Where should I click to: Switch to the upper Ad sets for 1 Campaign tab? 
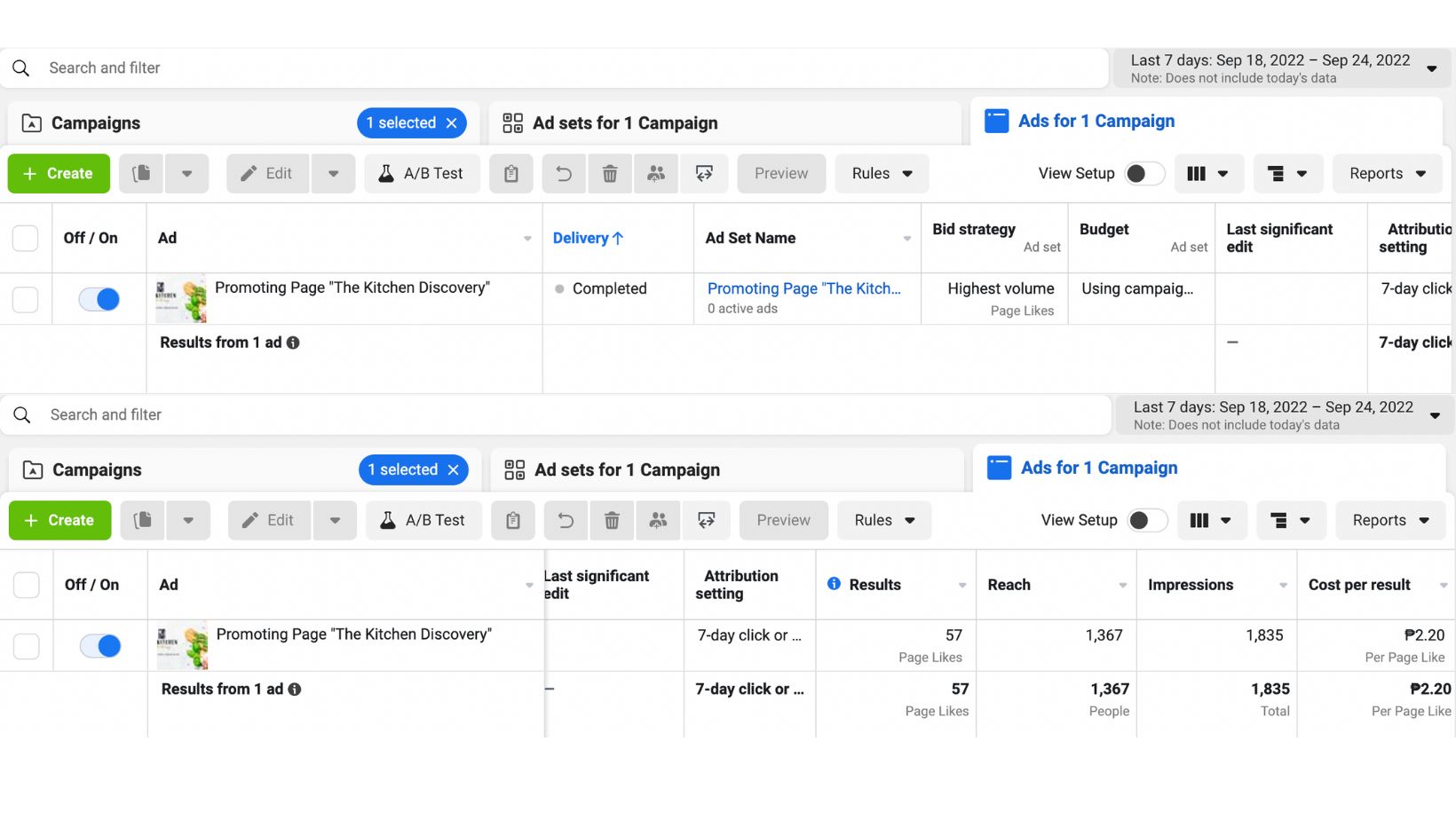[x=625, y=123]
